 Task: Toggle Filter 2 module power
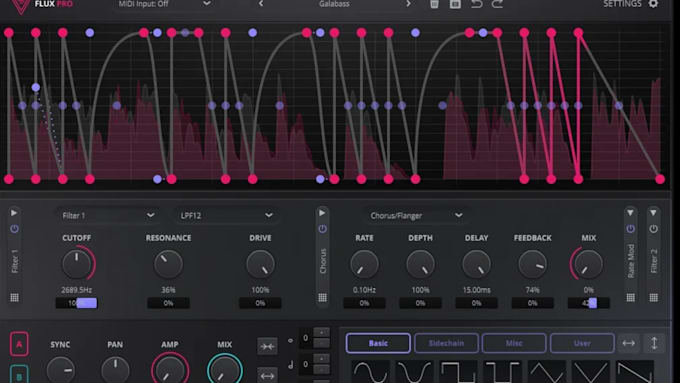tap(654, 229)
